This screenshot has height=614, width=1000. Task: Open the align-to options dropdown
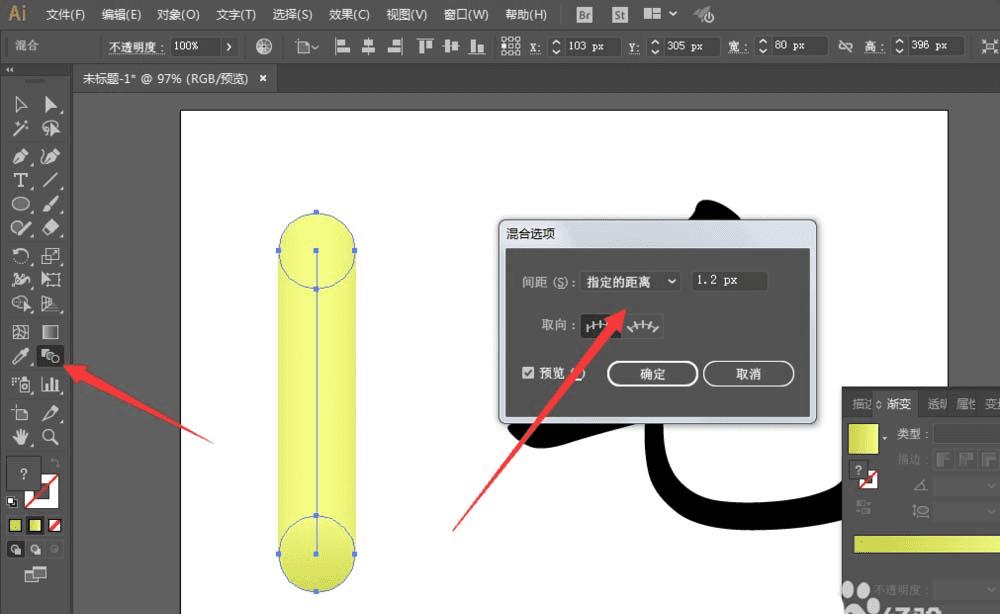point(307,46)
